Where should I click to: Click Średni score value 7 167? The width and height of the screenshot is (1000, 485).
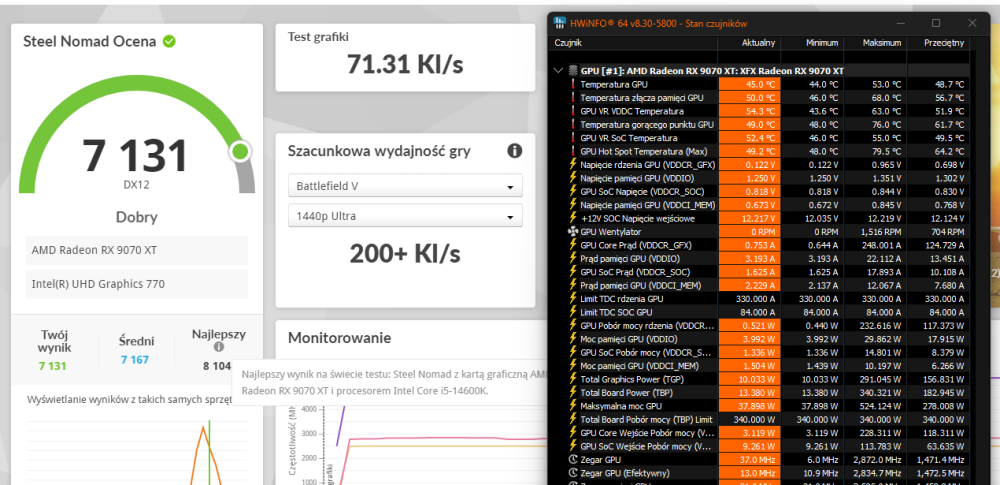(135, 360)
